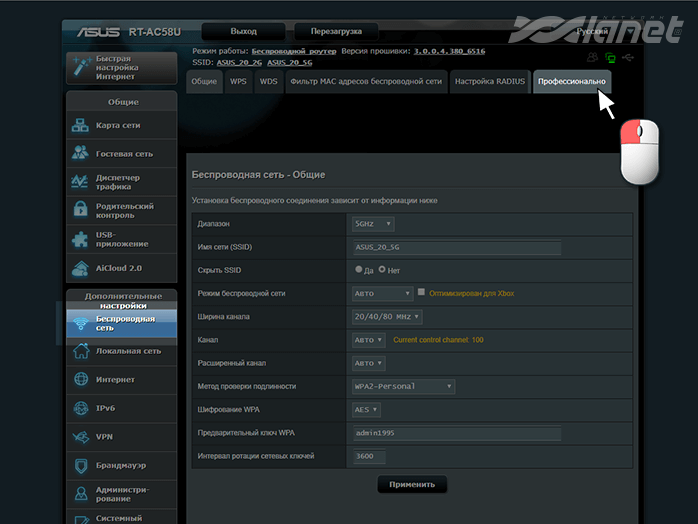Viewport: 698px width, 524px height.
Task: Select 'Нет' radio for Hide SSID
Action: point(381,270)
